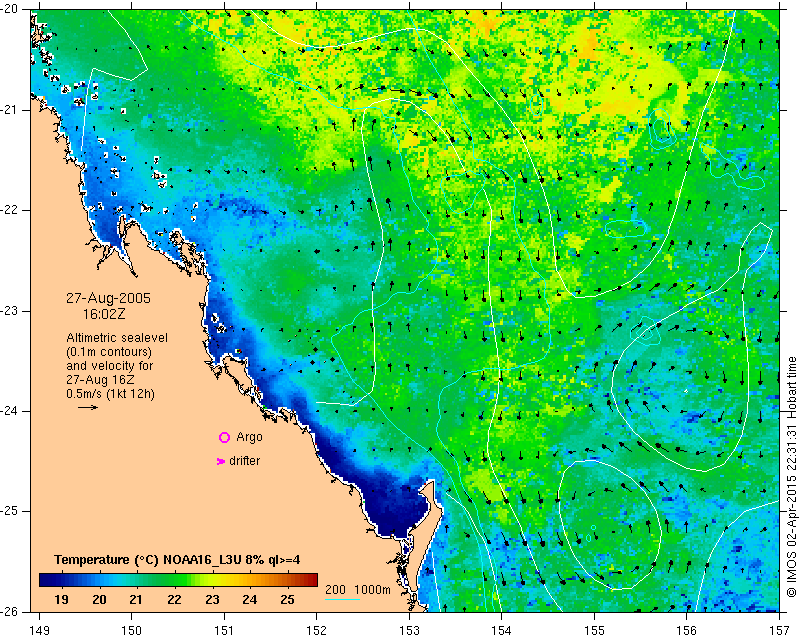Click the 'drifter' legend label
This screenshot has width=800, height=640.
[244, 461]
